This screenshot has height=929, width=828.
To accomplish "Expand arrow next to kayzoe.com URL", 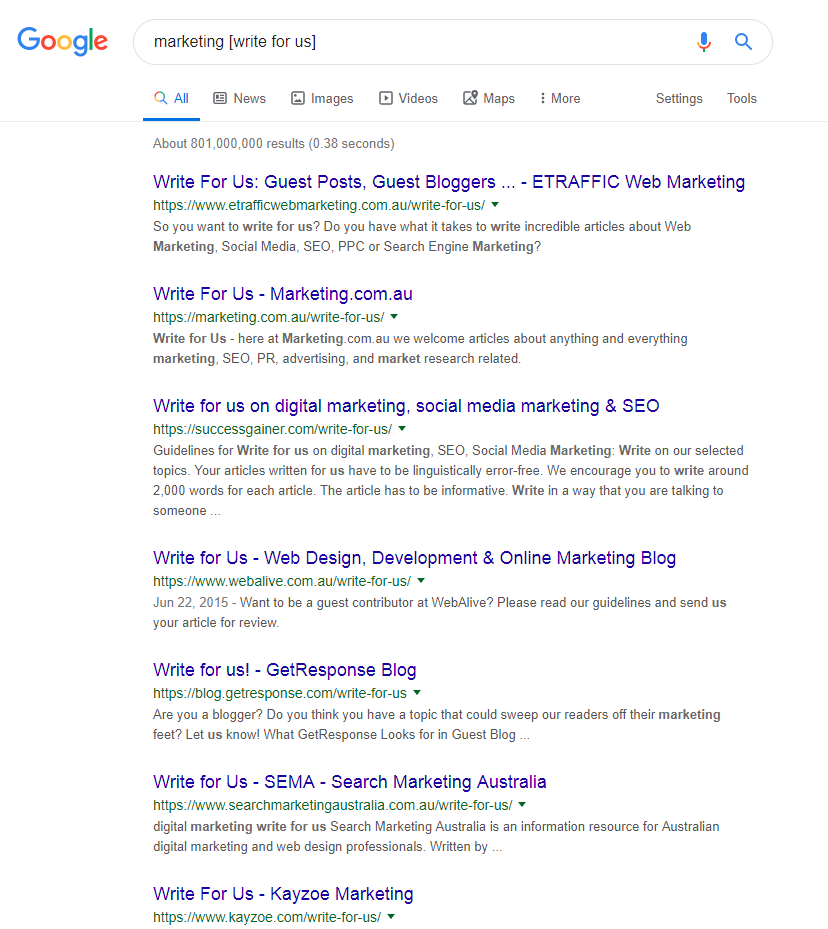I will click(391, 917).
